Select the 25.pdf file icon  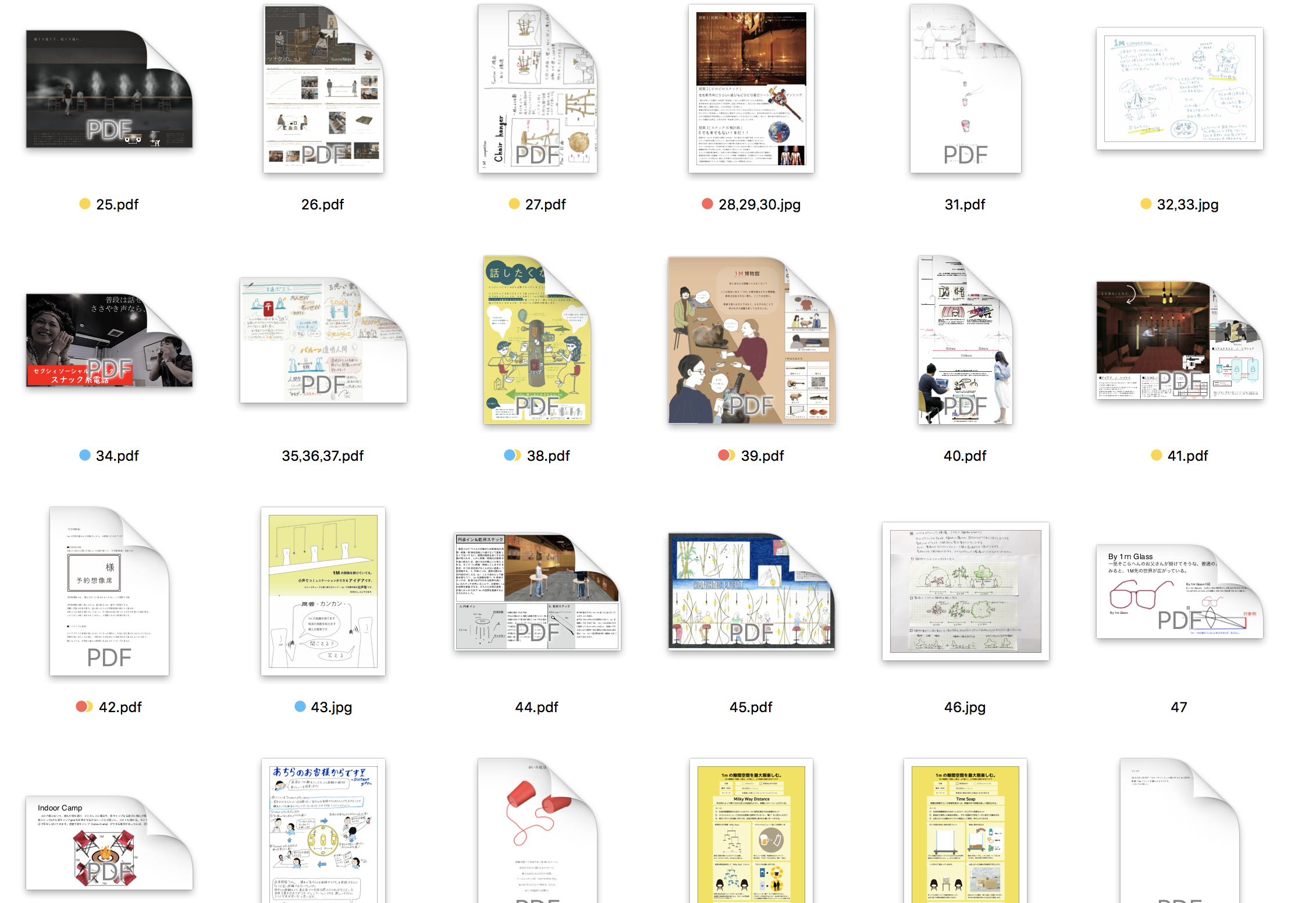(109, 89)
